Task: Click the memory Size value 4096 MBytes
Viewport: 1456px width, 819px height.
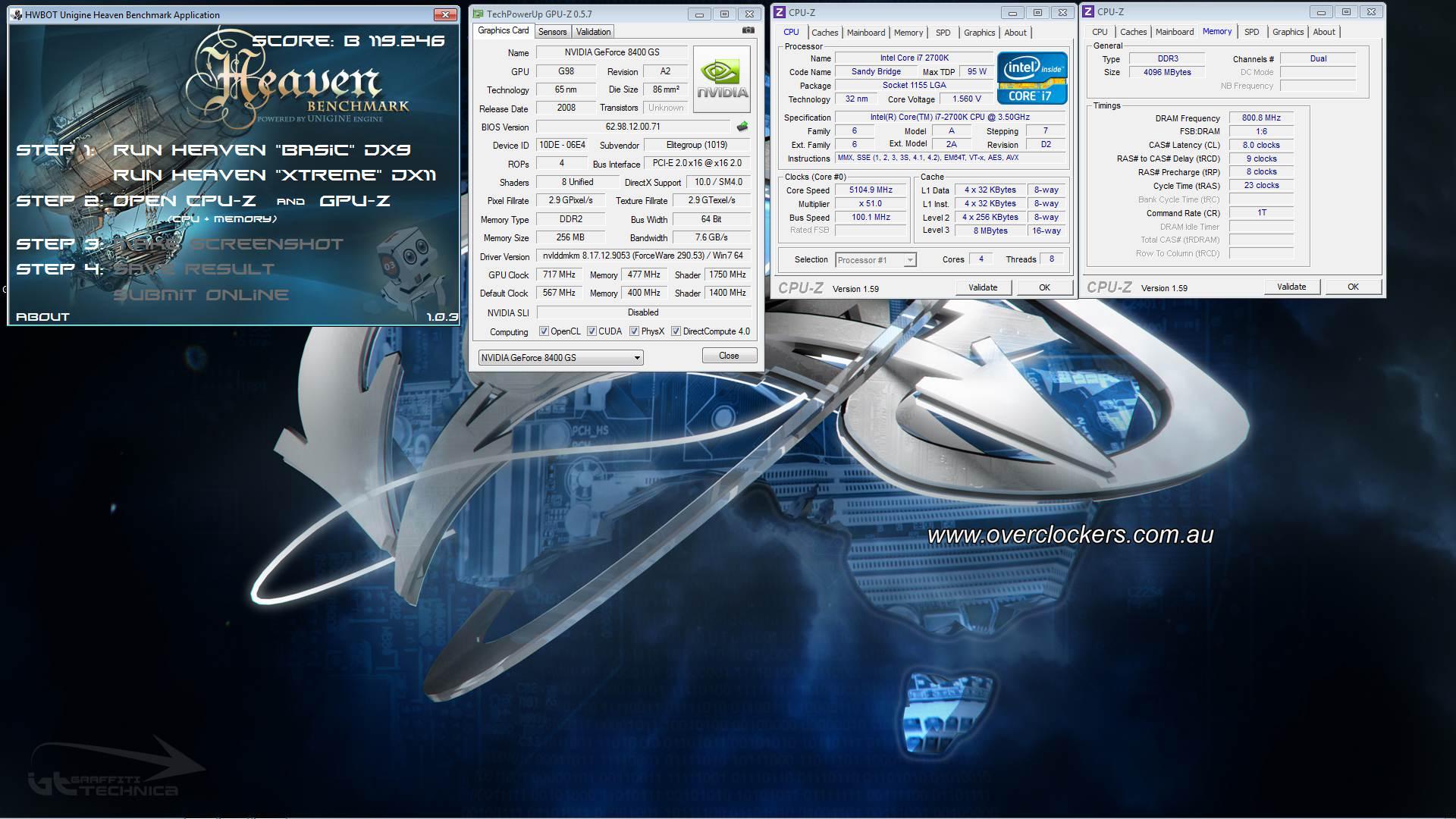Action: click(1167, 73)
